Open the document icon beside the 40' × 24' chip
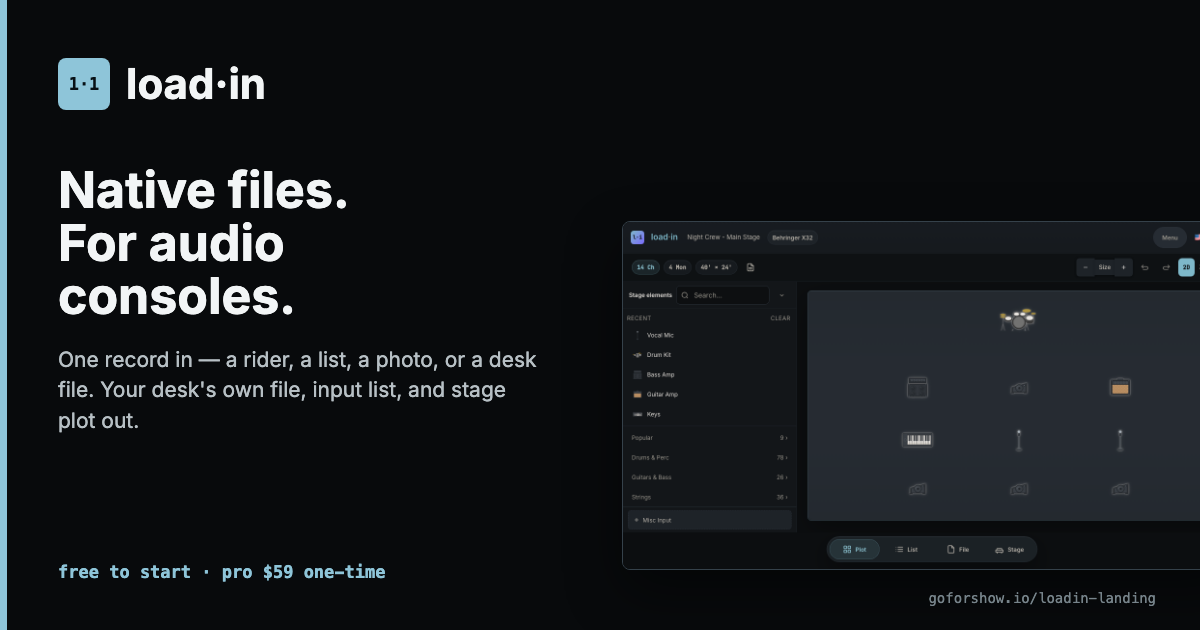This screenshot has height=630, width=1200. (x=750, y=267)
